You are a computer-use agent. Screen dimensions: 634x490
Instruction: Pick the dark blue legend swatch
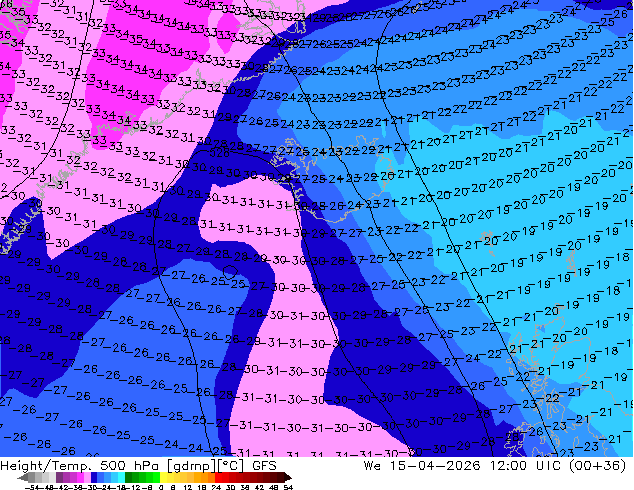(x=94, y=477)
